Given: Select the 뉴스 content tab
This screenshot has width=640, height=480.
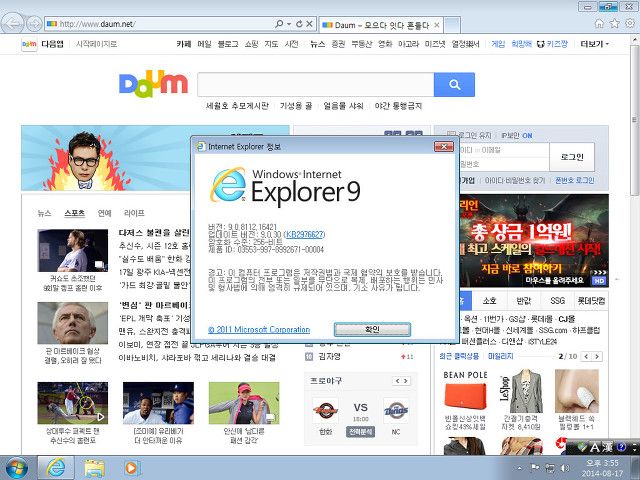Looking at the screenshot, I should (44, 213).
